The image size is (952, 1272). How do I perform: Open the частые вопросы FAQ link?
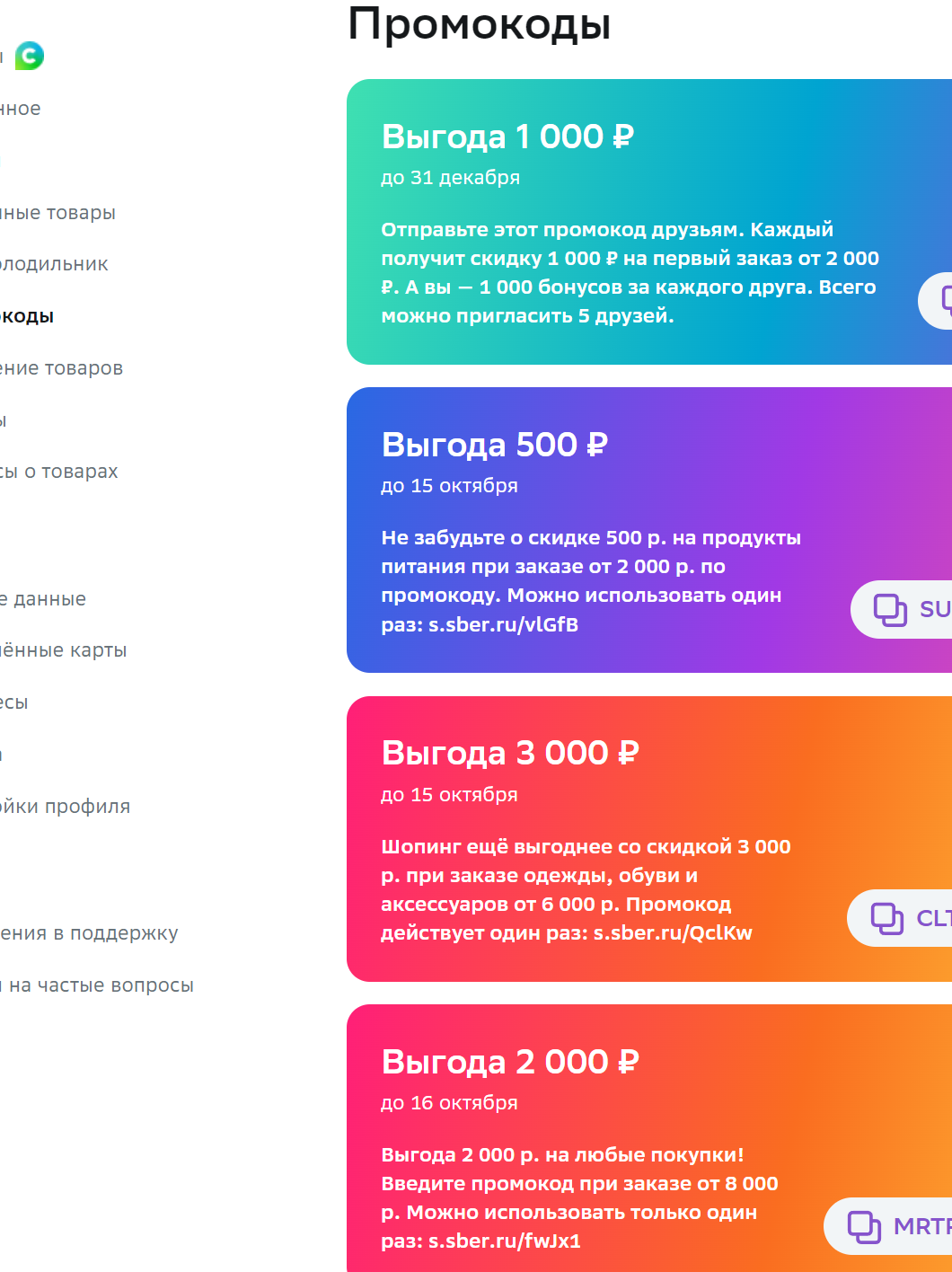[x=97, y=985]
